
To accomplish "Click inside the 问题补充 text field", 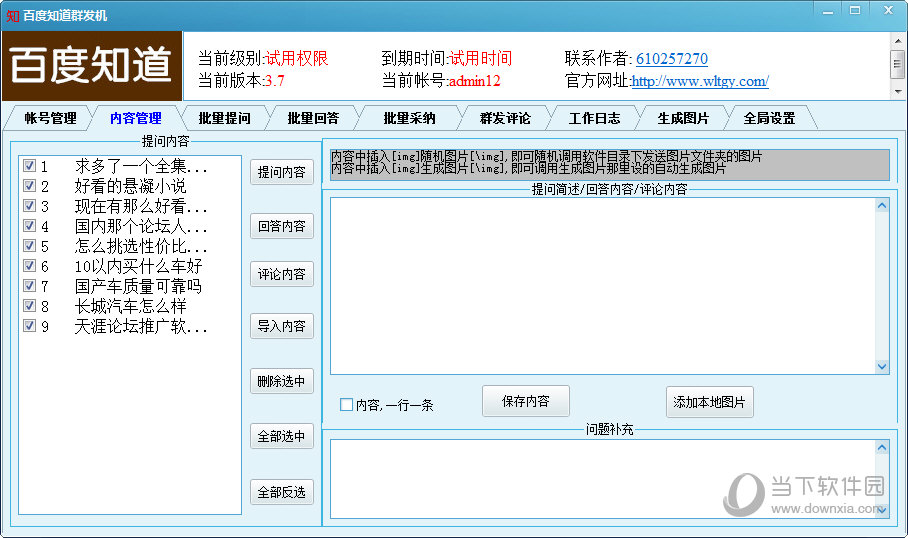I will [602, 477].
